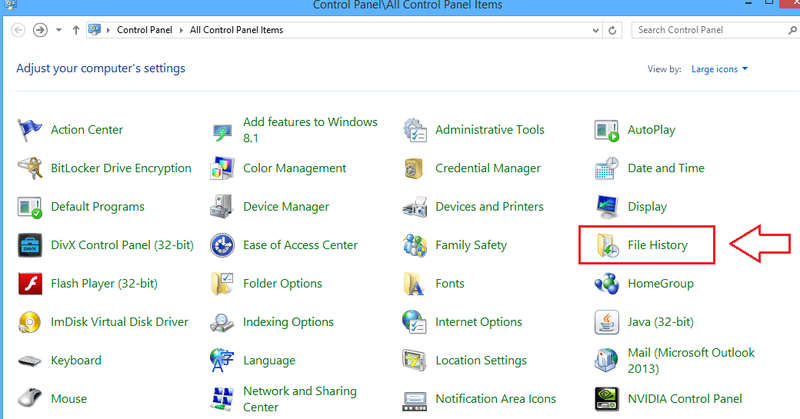The image size is (800, 419).
Task: Click the Notification Area Icons icon
Action: pos(414,400)
